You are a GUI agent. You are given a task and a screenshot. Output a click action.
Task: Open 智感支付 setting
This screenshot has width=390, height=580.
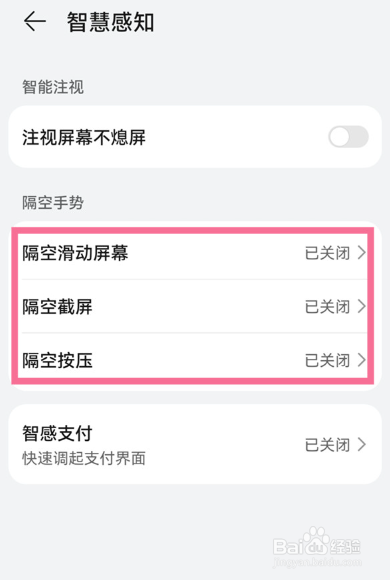tap(195, 444)
